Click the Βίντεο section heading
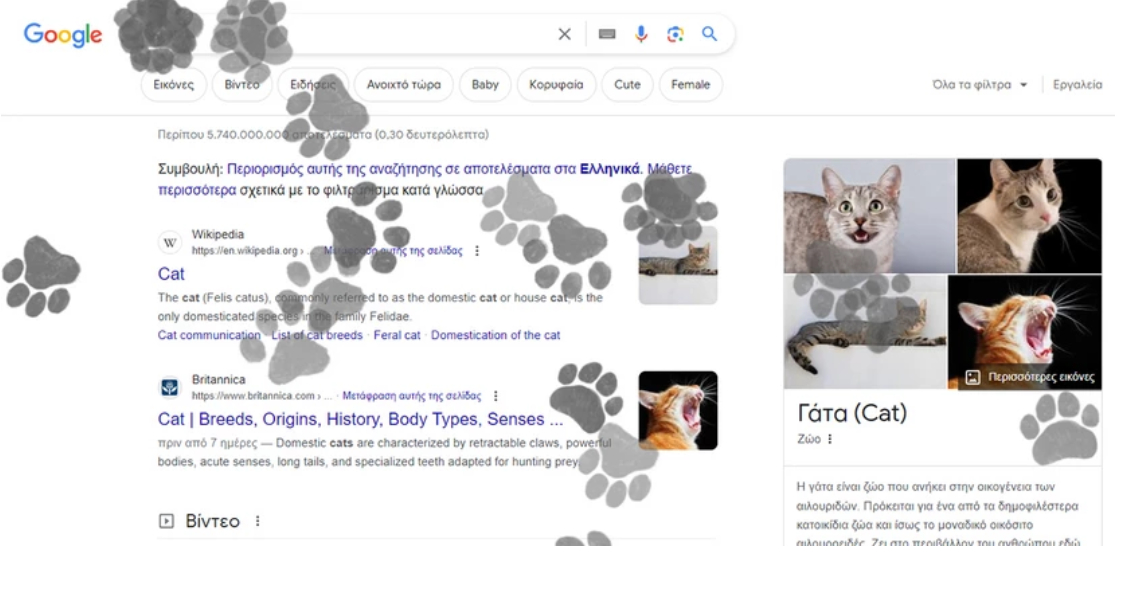The height and width of the screenshot is (590, 1134). [213, 521]
